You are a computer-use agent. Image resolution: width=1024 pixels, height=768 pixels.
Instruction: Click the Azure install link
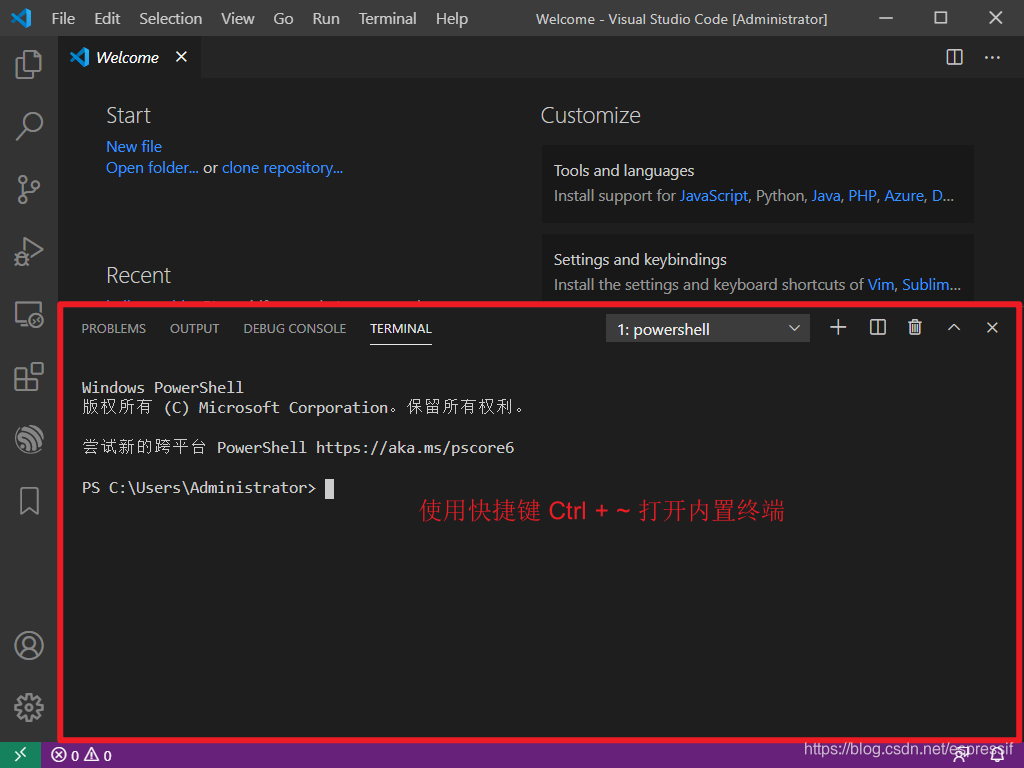click(904, 196)
